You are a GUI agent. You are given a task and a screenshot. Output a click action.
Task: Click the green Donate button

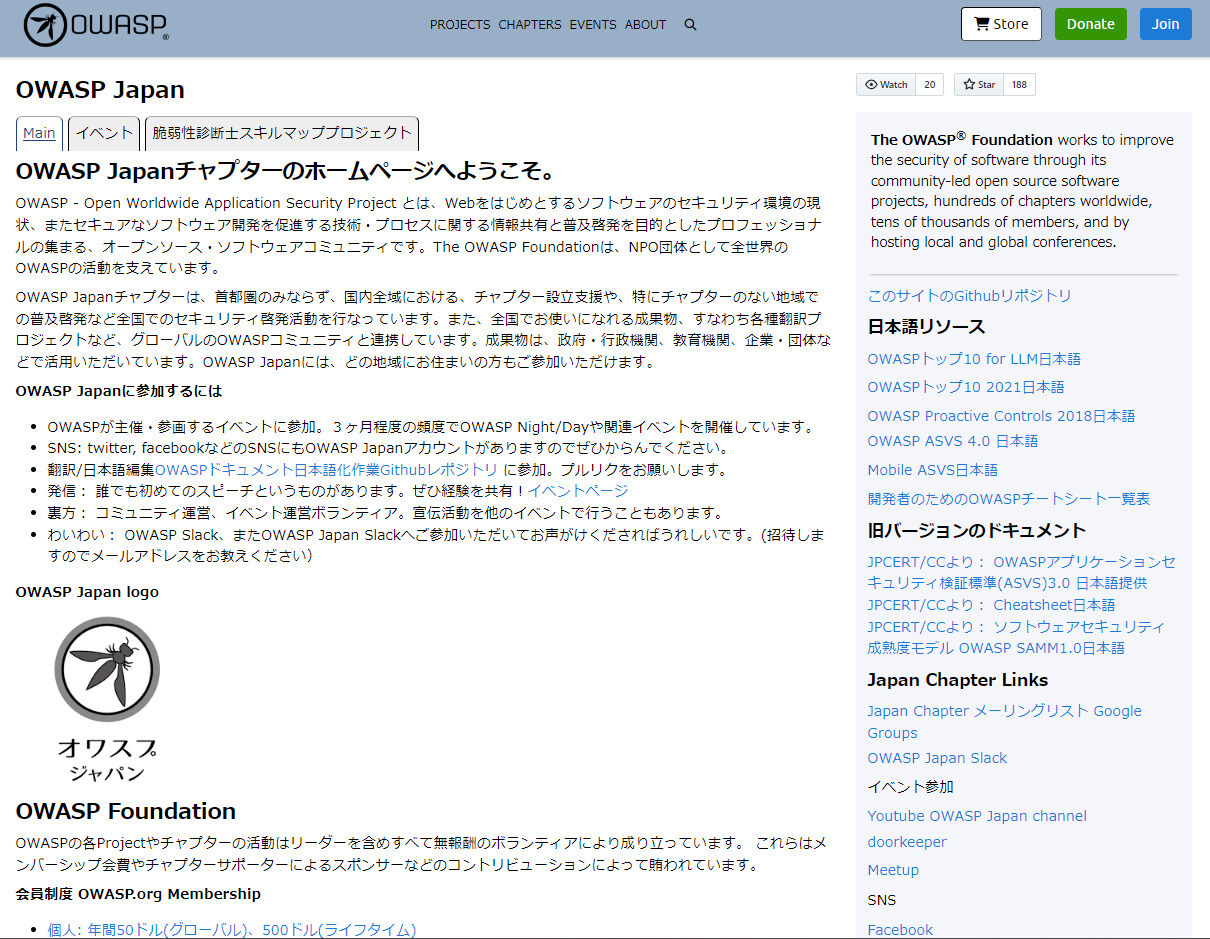[x=1090, y=23]
